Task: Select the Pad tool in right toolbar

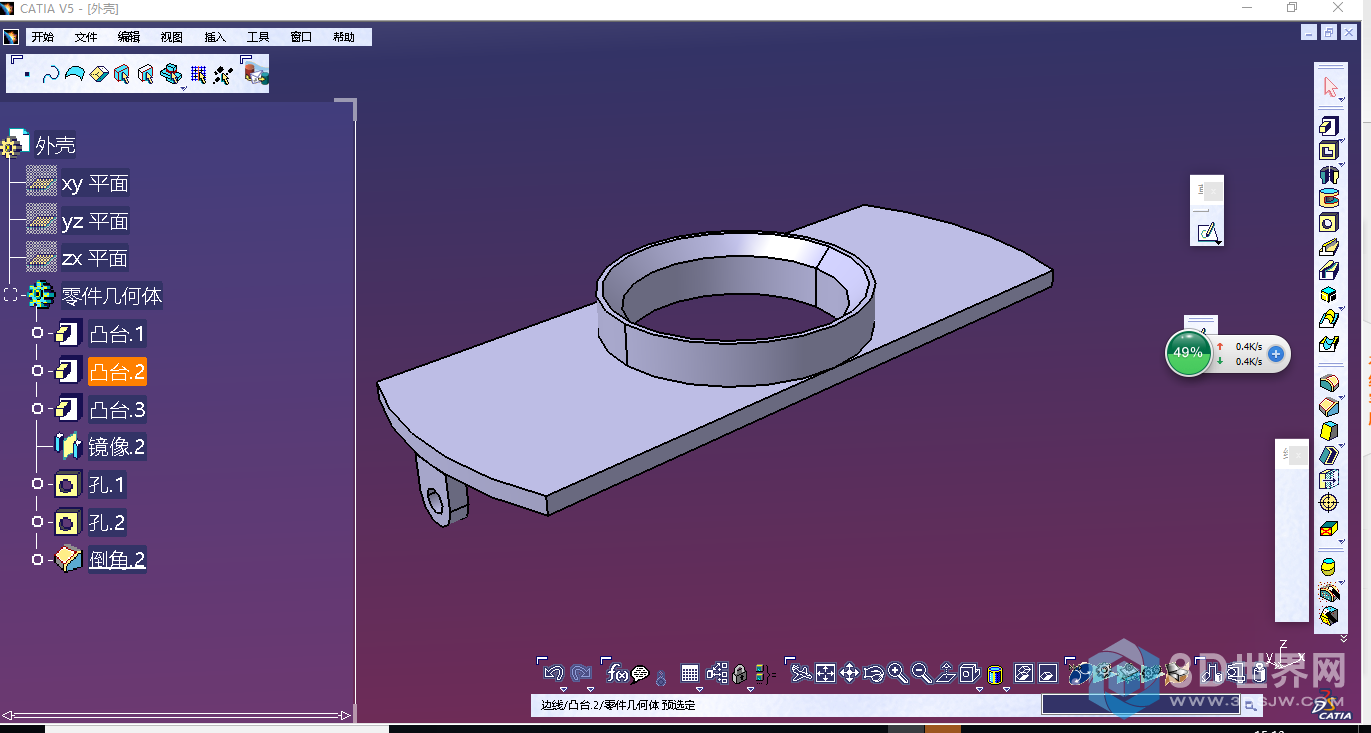Action: click(x=1328, y=126)
